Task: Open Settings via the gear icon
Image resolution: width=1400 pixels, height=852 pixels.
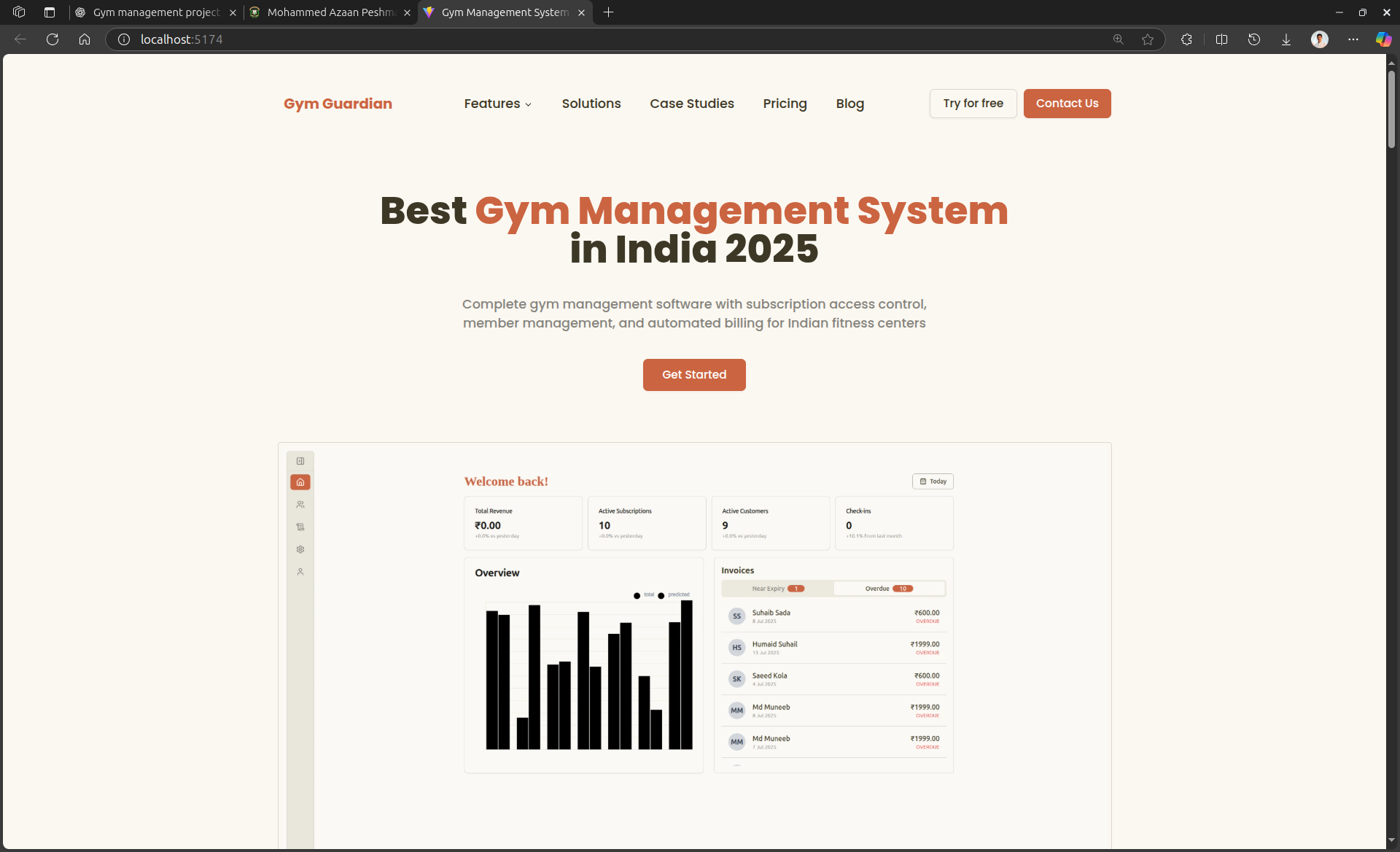Action: point(300,549)
